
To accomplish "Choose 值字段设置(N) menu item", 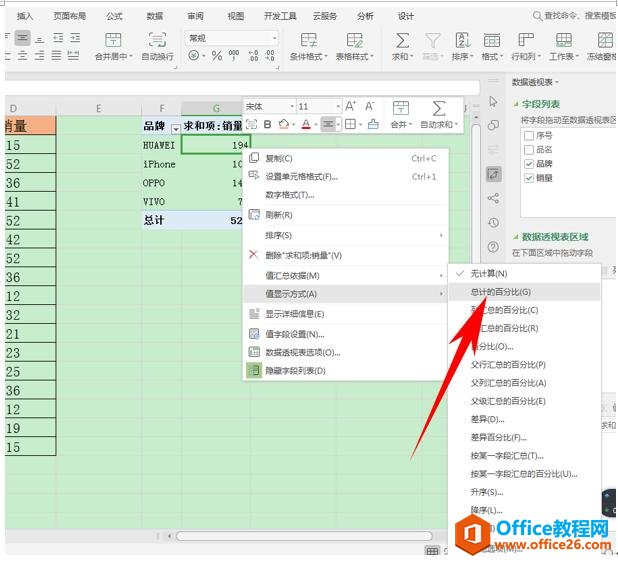I will click(346, 335).
